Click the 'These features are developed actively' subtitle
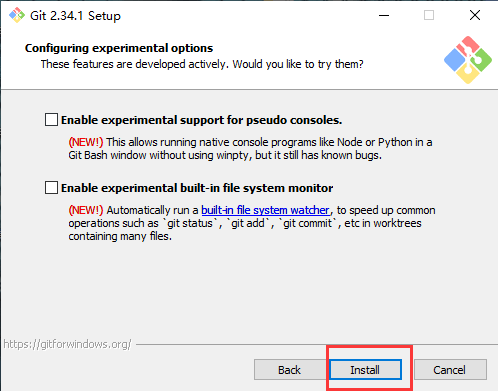The height and width of the screenshot is (391, 498). (x=202, y=64)
